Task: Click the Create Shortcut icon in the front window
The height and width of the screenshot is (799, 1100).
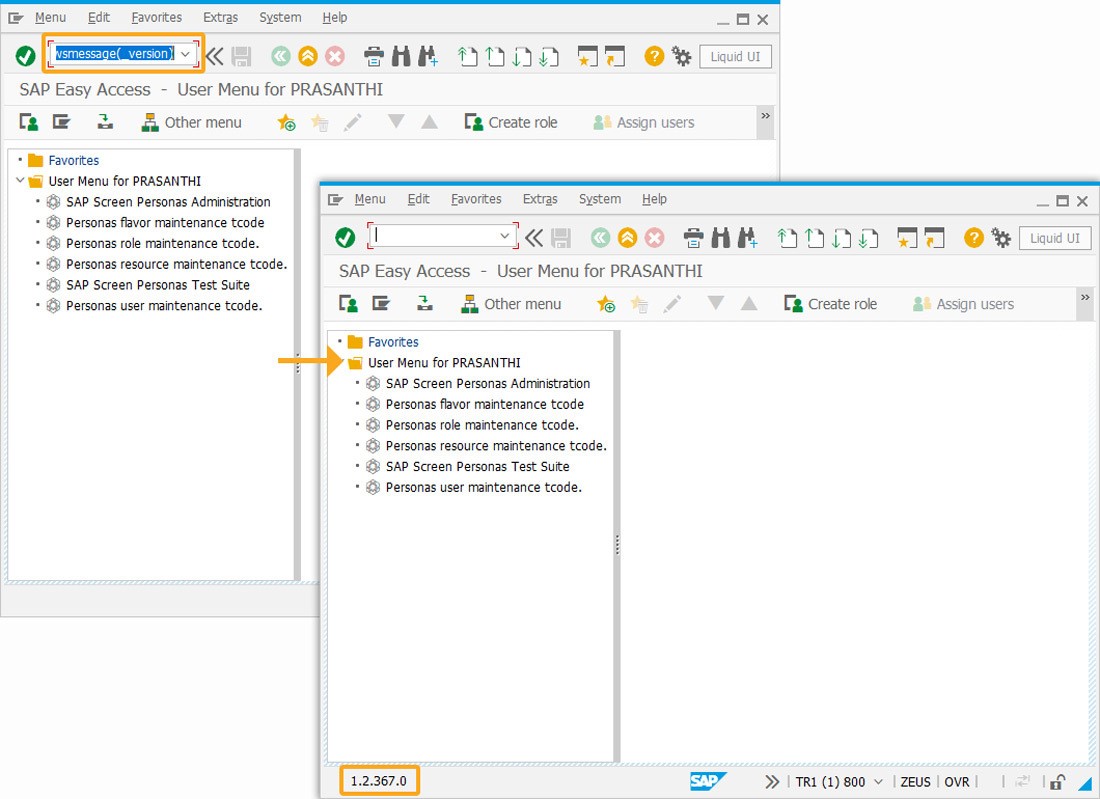Action: click(x=934, y=238)
